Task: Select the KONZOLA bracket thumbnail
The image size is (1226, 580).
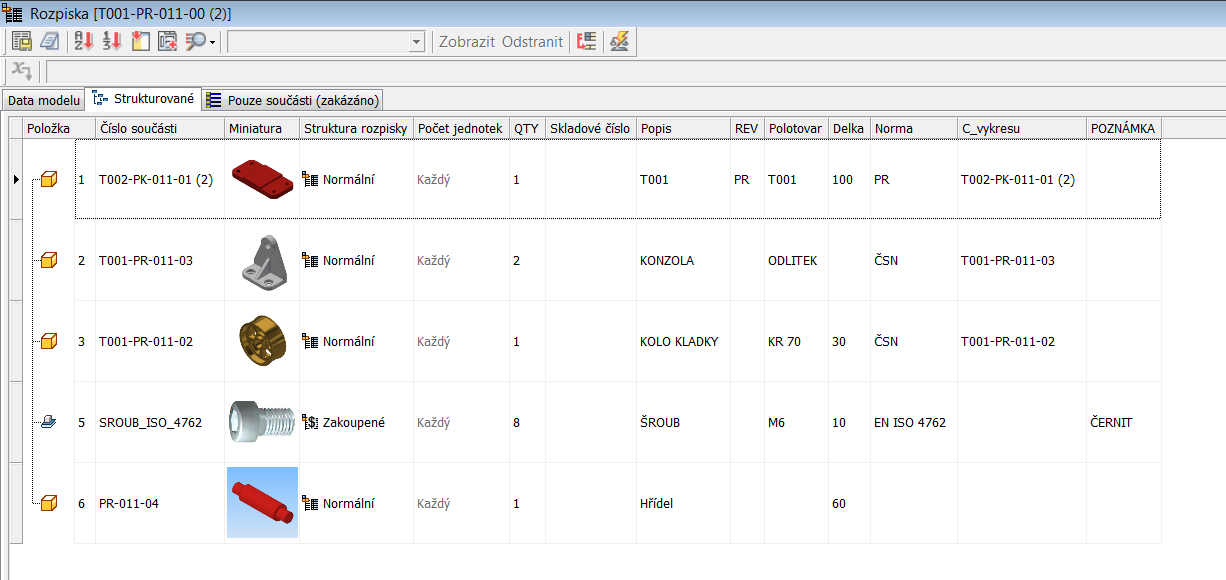Action: [263, 261]
